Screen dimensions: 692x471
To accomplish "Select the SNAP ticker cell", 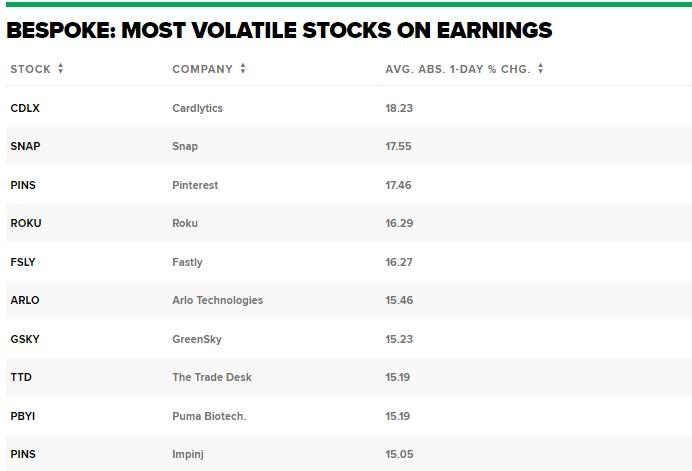I will point(25,146).
